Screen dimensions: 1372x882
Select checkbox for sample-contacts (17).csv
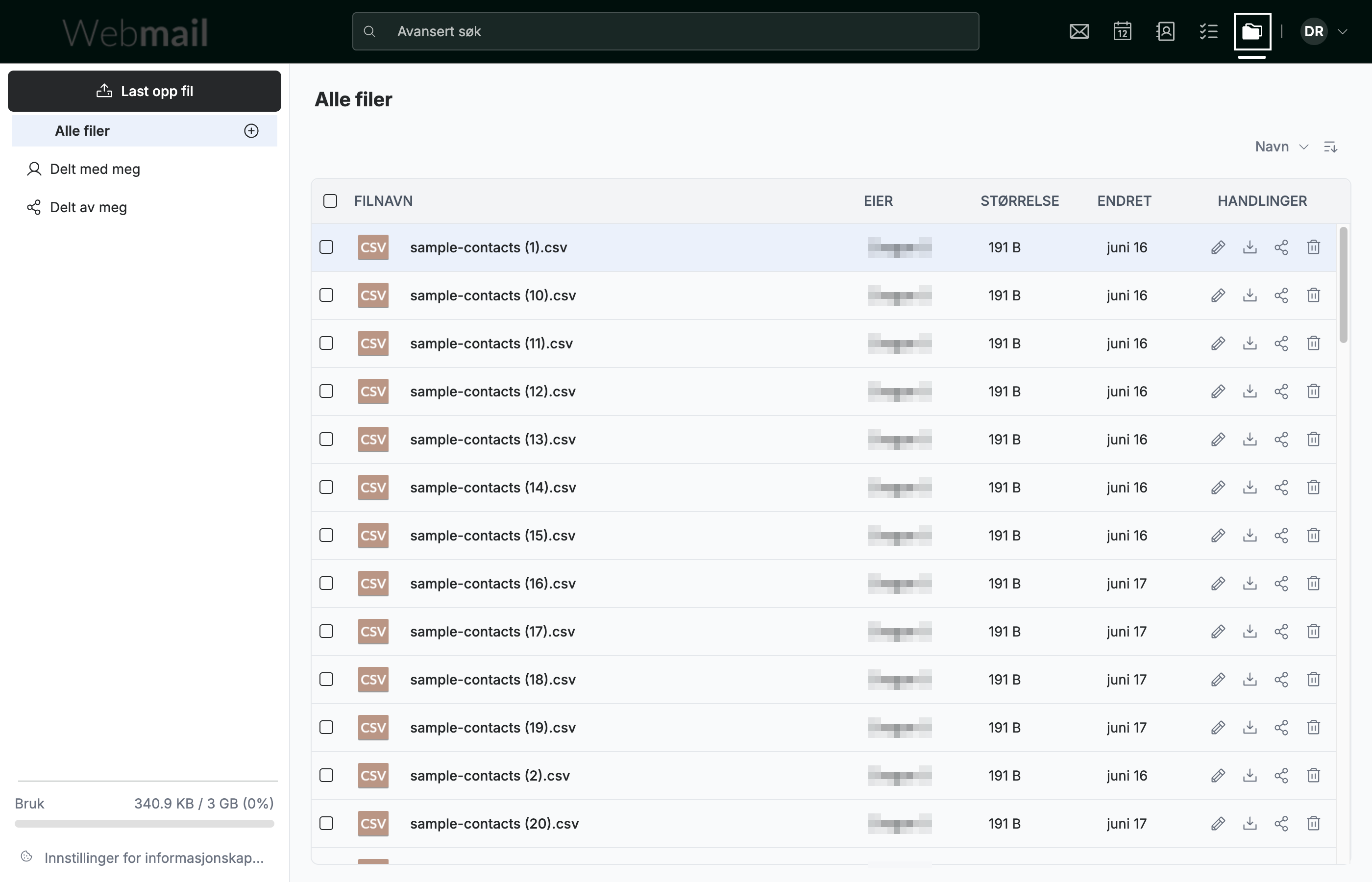[x=326, y=632]
